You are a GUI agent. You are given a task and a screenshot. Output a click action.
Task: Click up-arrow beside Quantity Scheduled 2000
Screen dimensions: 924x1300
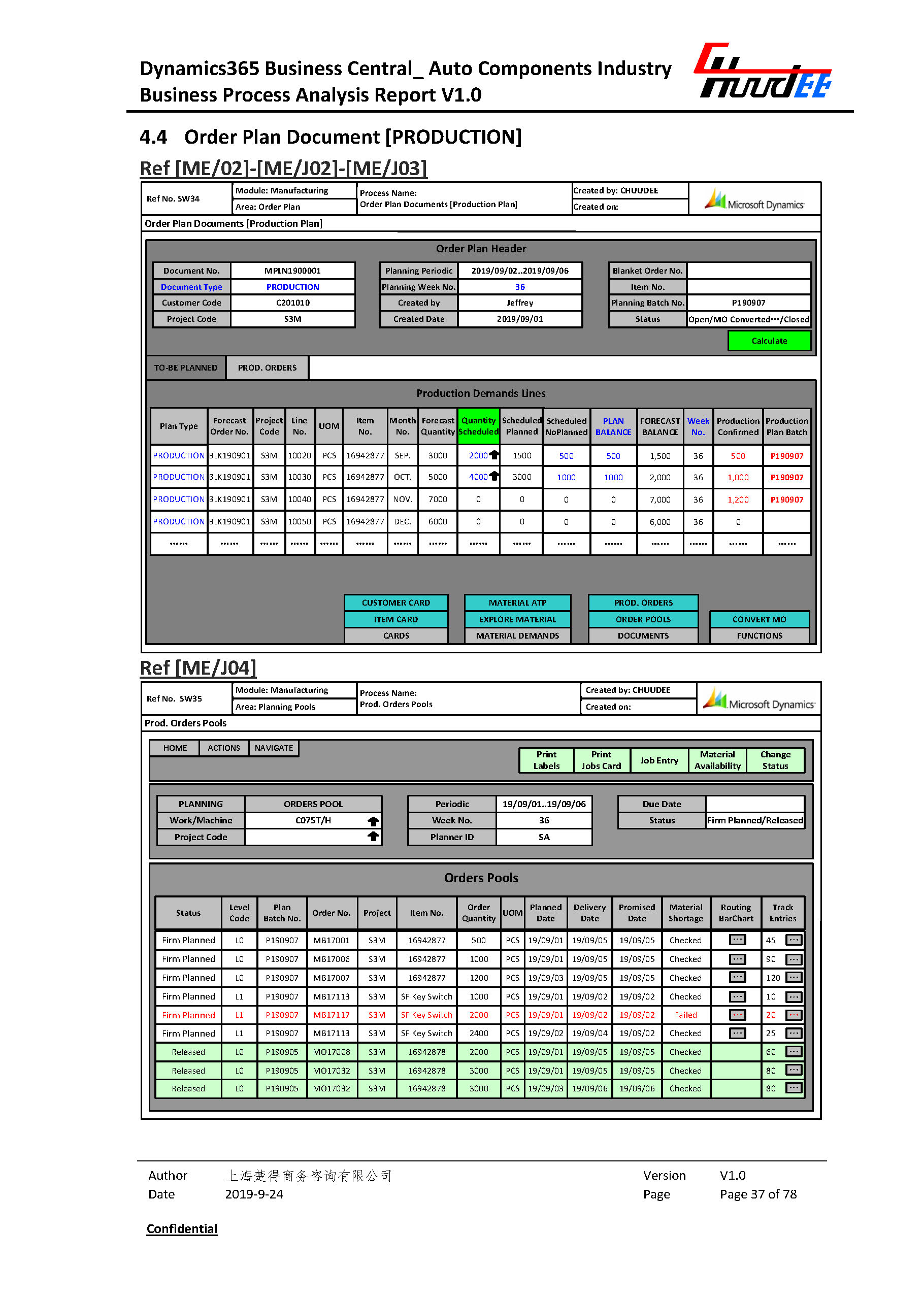click(494, 455)
